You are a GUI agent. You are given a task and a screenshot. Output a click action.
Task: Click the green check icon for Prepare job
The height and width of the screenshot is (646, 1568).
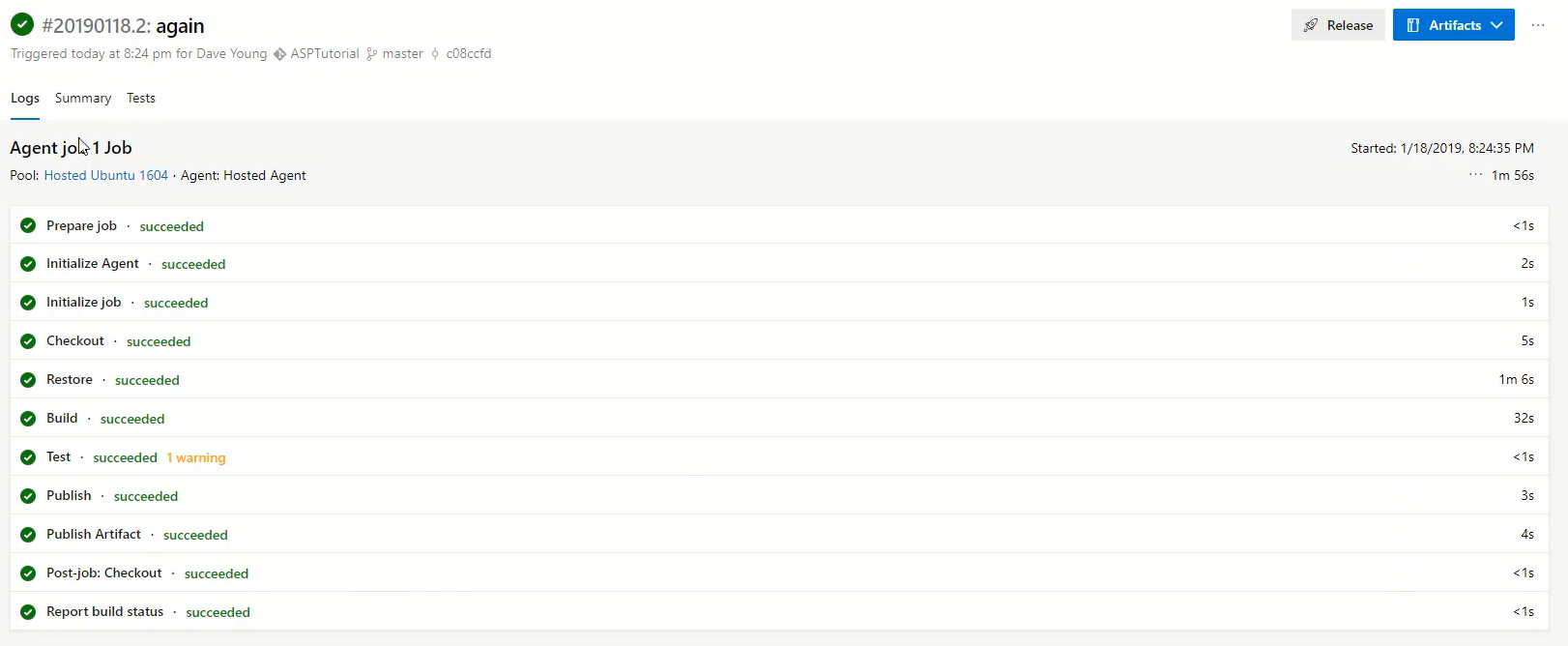pyautogui.click(x=28, y=225)
